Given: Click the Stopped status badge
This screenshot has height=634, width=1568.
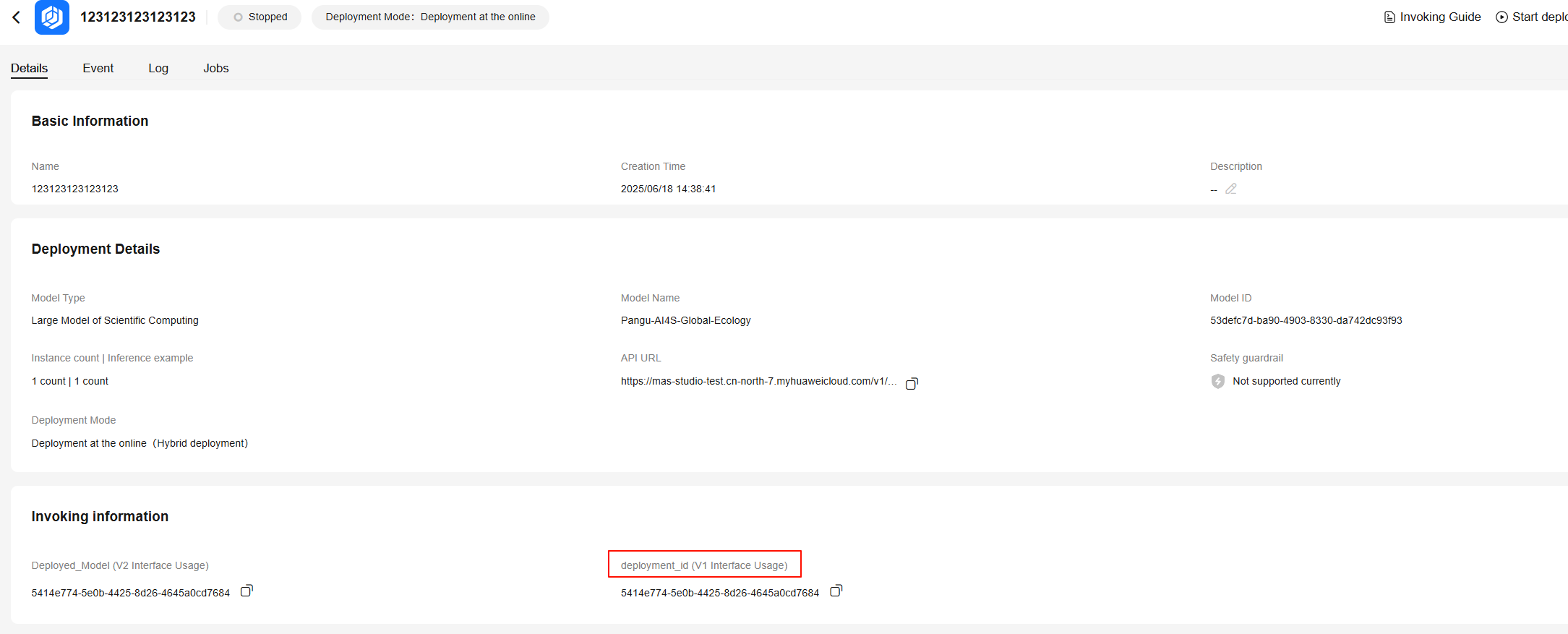Looking at the screenshot, I should [260, 17].
